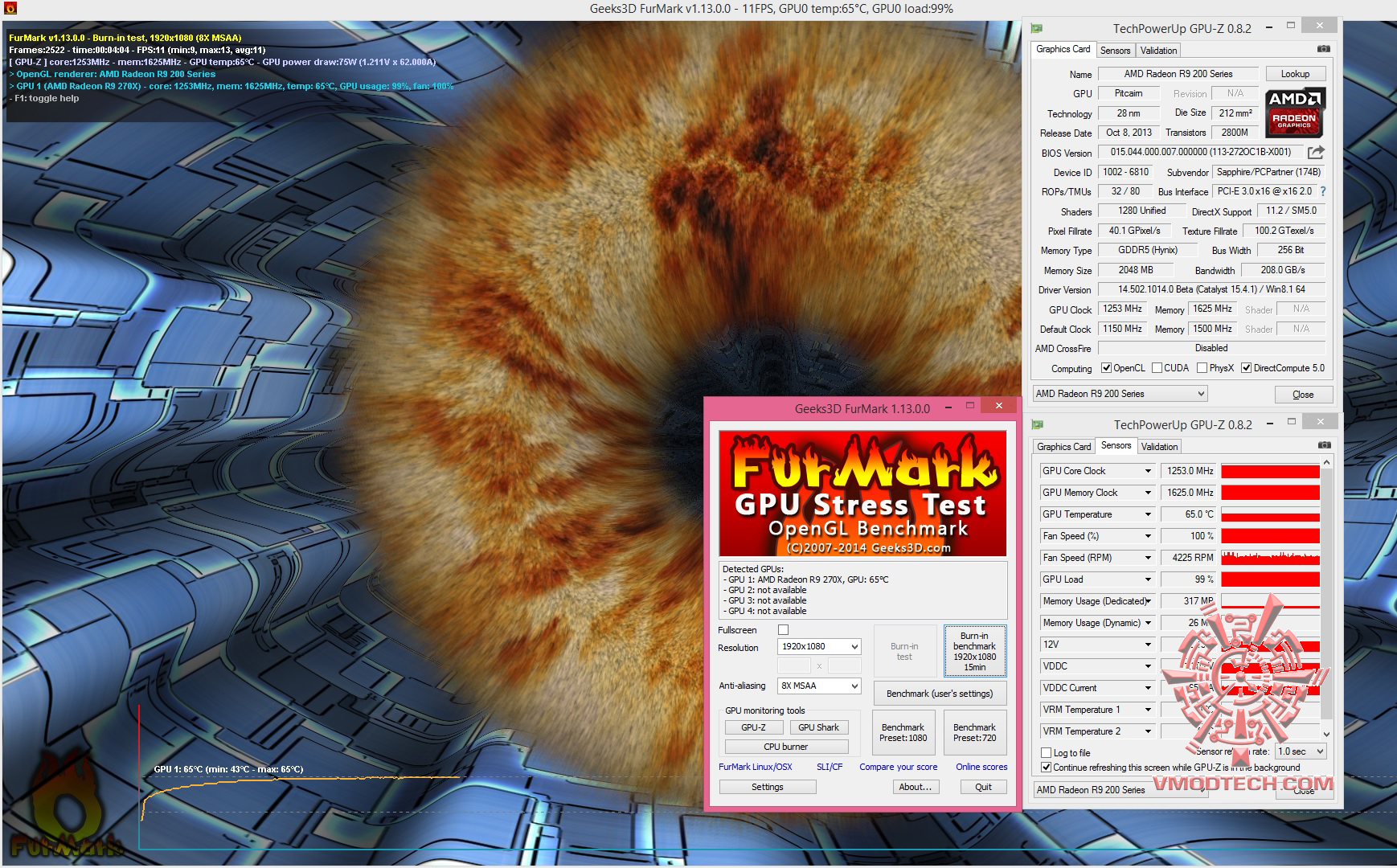Viewport: 1397px width, 868px height.
Task: Uncheck Continue refreshing while GPU-Z is in background
Action: coord(1046,768)
